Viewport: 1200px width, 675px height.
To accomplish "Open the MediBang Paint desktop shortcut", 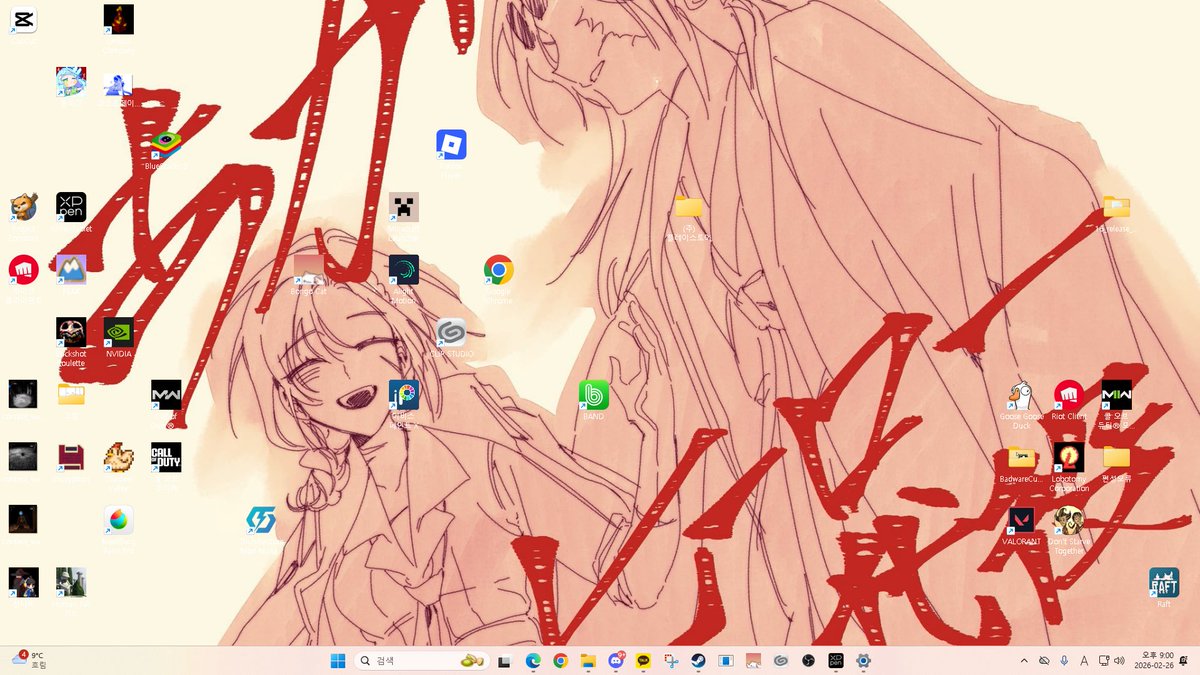I will coord(118,520).
